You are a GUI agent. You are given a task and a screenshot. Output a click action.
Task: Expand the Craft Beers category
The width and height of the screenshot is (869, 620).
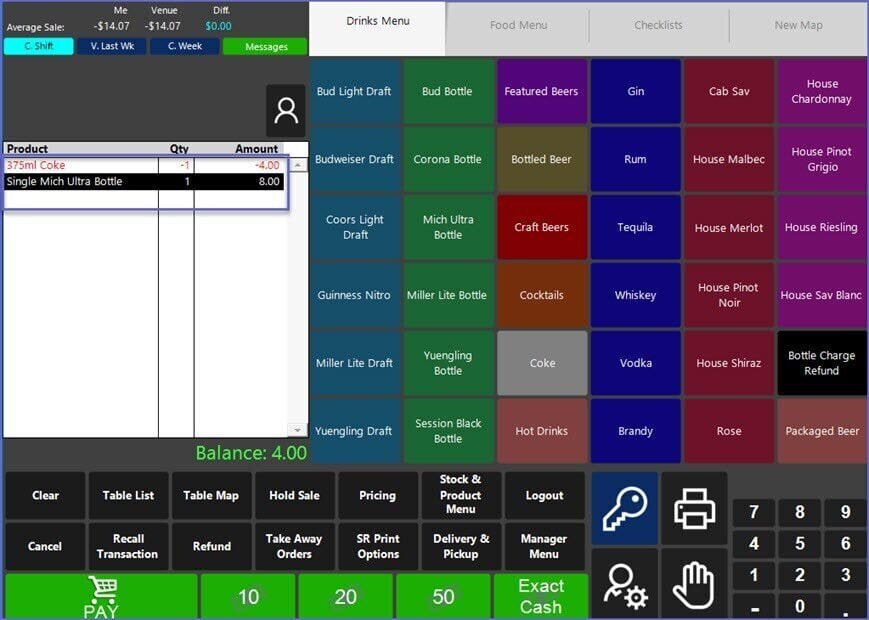(541, 227)
